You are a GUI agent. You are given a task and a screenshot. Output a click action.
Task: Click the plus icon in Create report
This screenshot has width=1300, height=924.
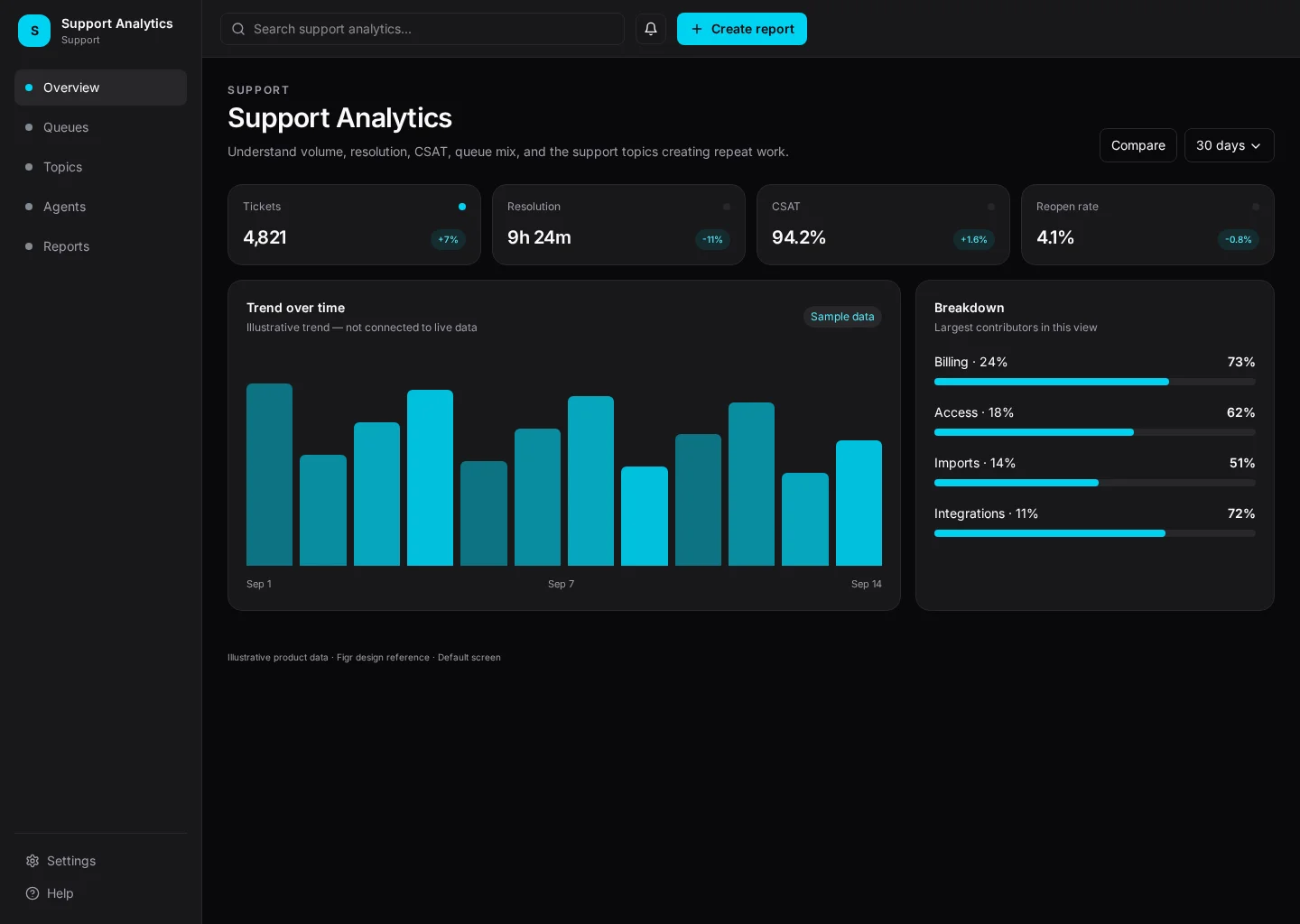point(697,29)
